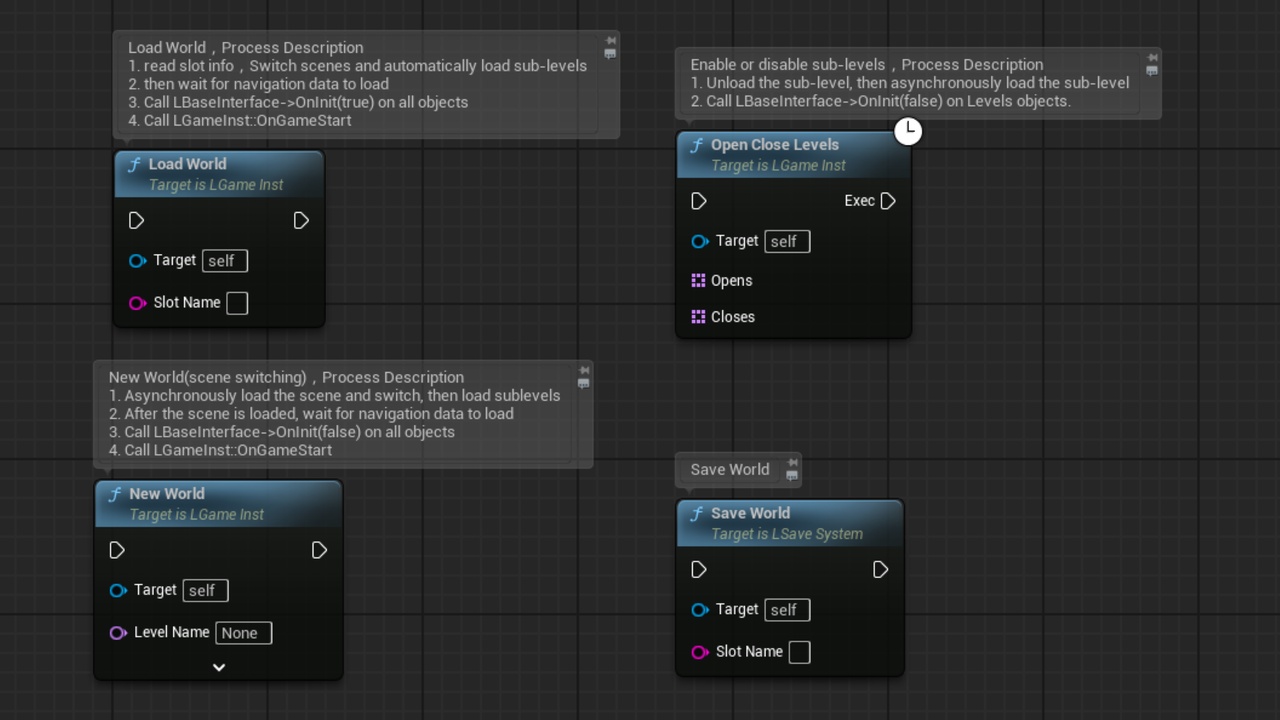This screenshot has width=1280, height=720.
Task: Click Load World Slot Name input box
Action: point(237,303)
